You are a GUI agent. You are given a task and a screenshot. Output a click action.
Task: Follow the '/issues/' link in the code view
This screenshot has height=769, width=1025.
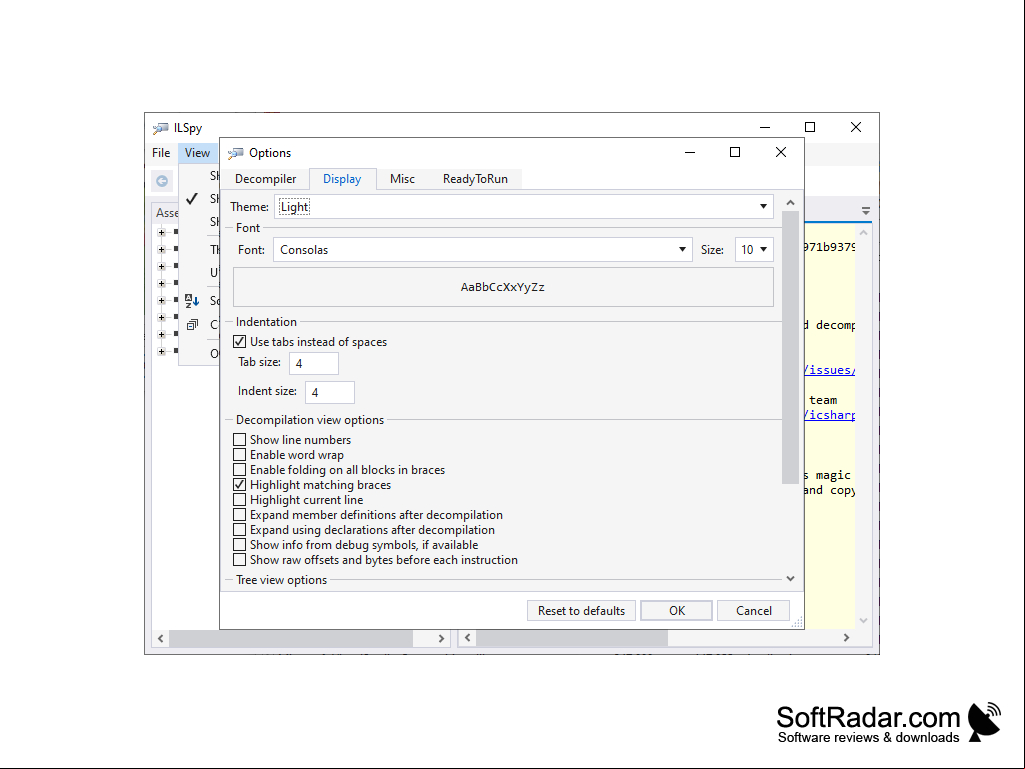(x=829, y=370)
